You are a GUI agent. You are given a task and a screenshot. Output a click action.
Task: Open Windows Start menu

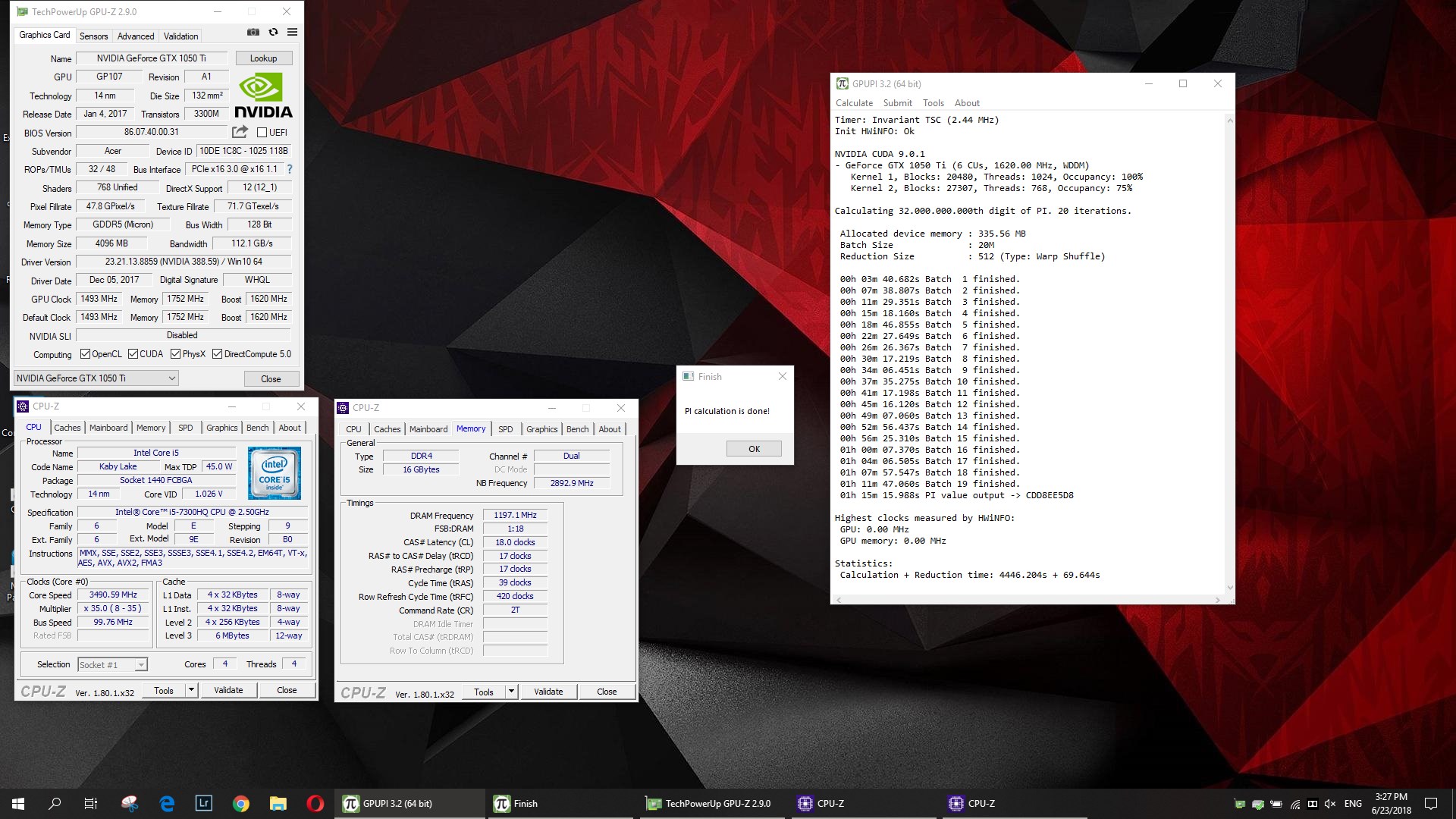point(18,804)
